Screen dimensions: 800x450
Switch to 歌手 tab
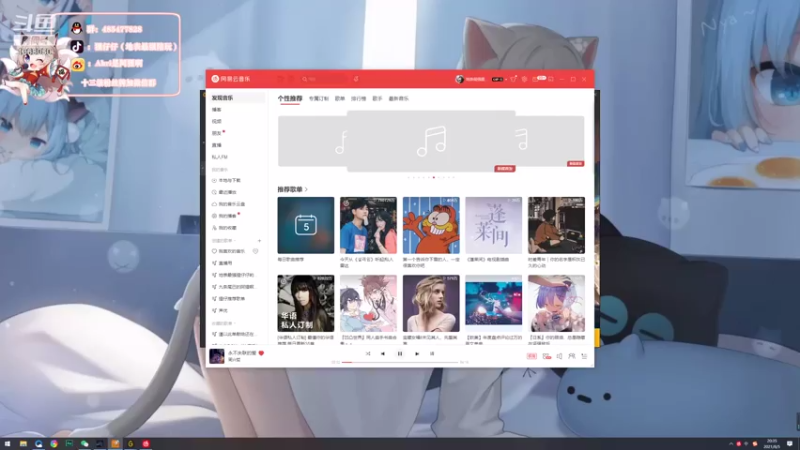click(x=377, y=98)
